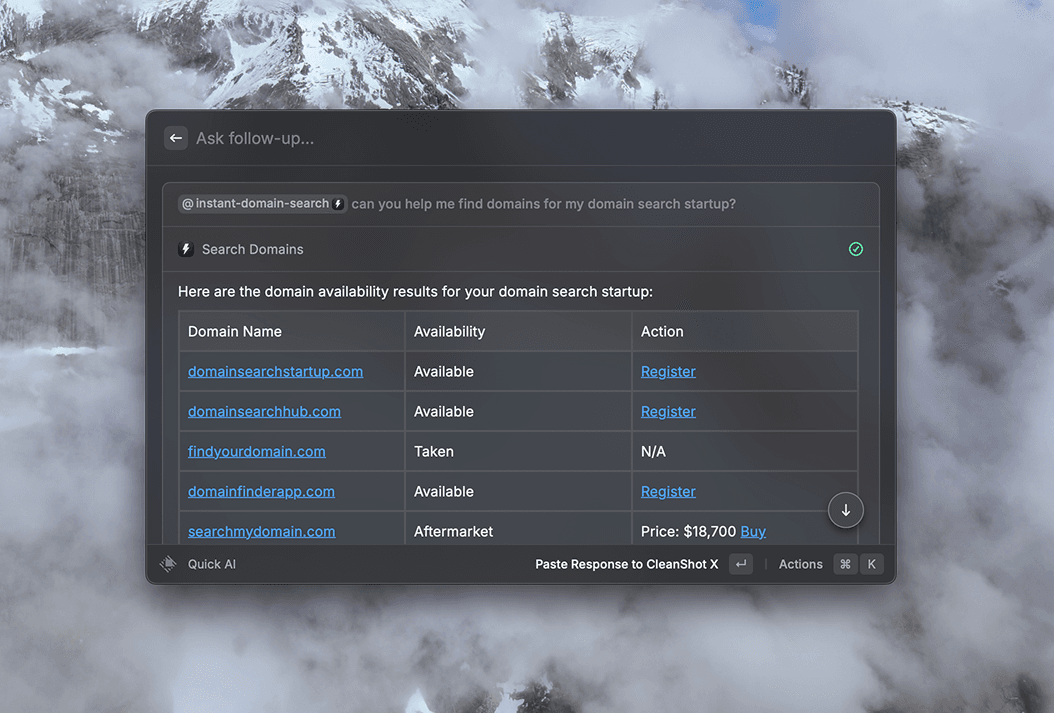
Task: Open the domainsearchstartup.com link
Action: coord(275,371)
